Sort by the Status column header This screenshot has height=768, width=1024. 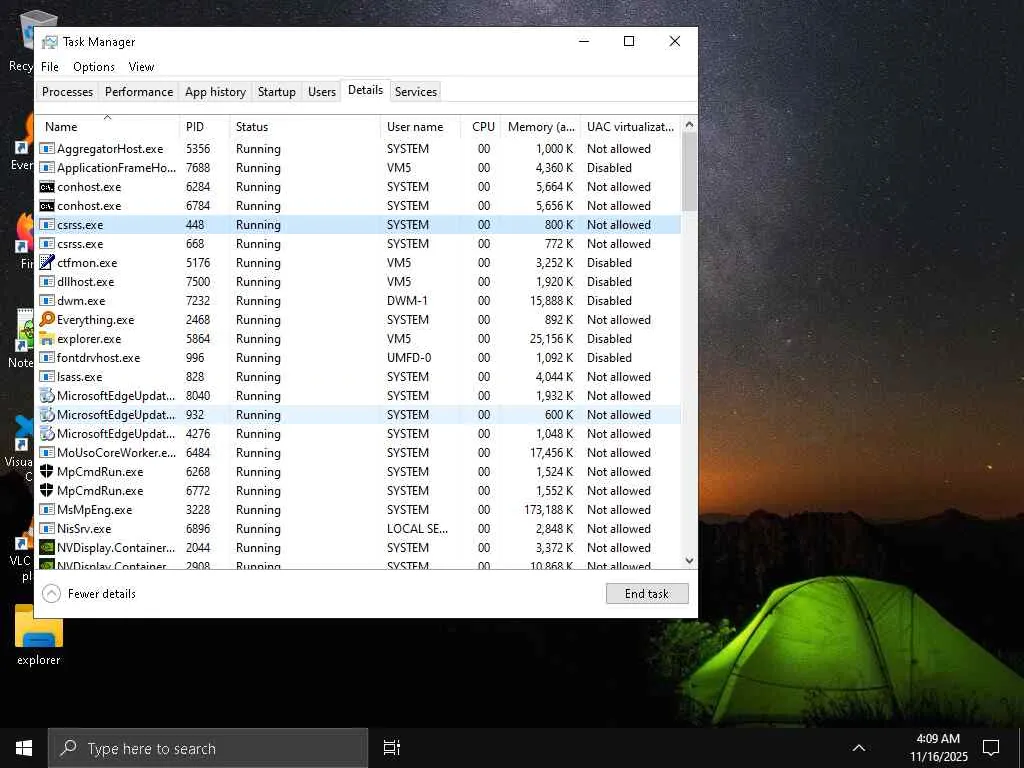click(304, 127)
